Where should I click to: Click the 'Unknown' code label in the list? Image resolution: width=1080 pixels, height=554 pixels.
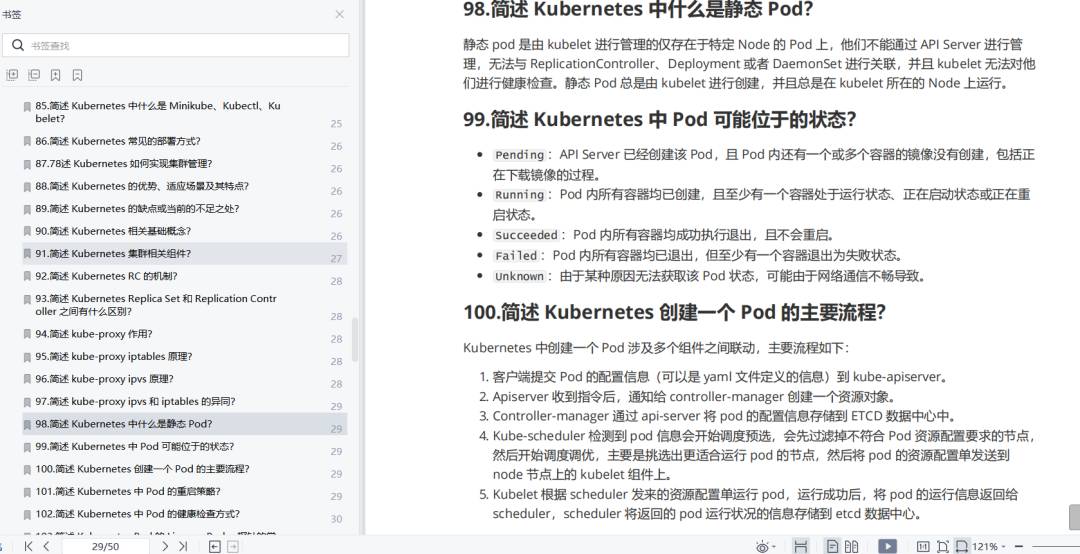coord(520,277)
